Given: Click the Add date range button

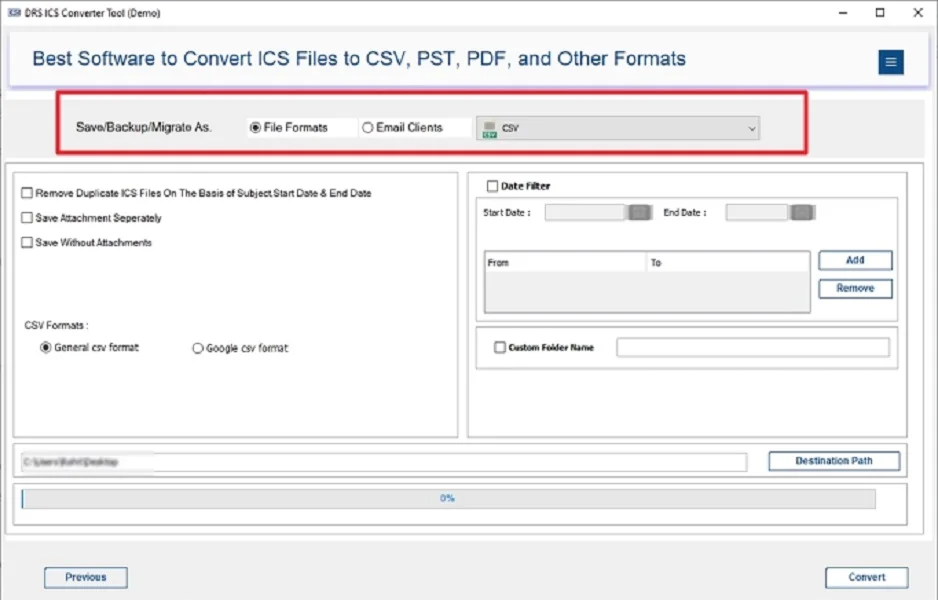Looking at the screenshot, I should pyautogui.click(x=855, y=260).
